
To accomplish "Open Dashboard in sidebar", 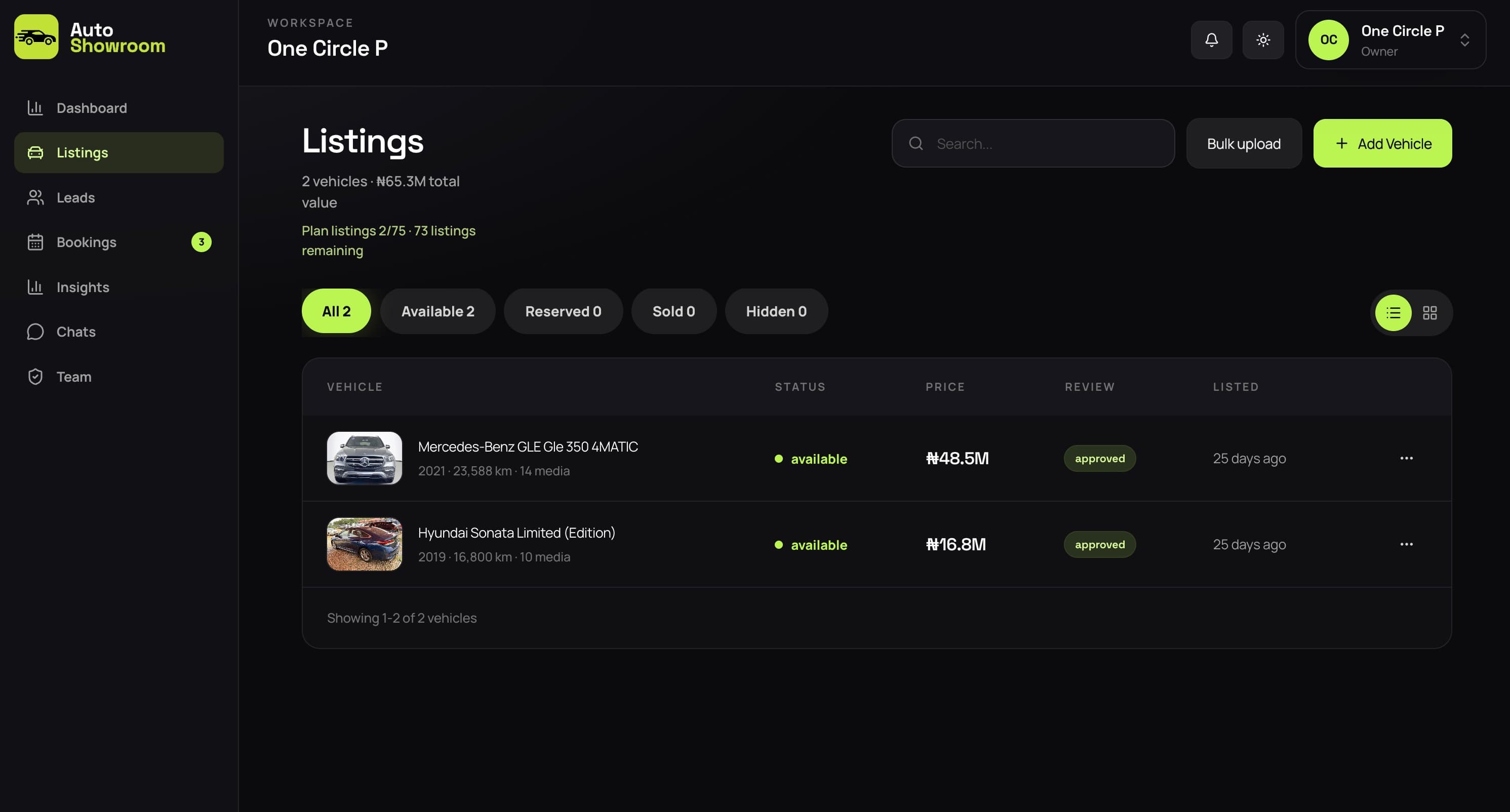I will click(x=118, y=108).
